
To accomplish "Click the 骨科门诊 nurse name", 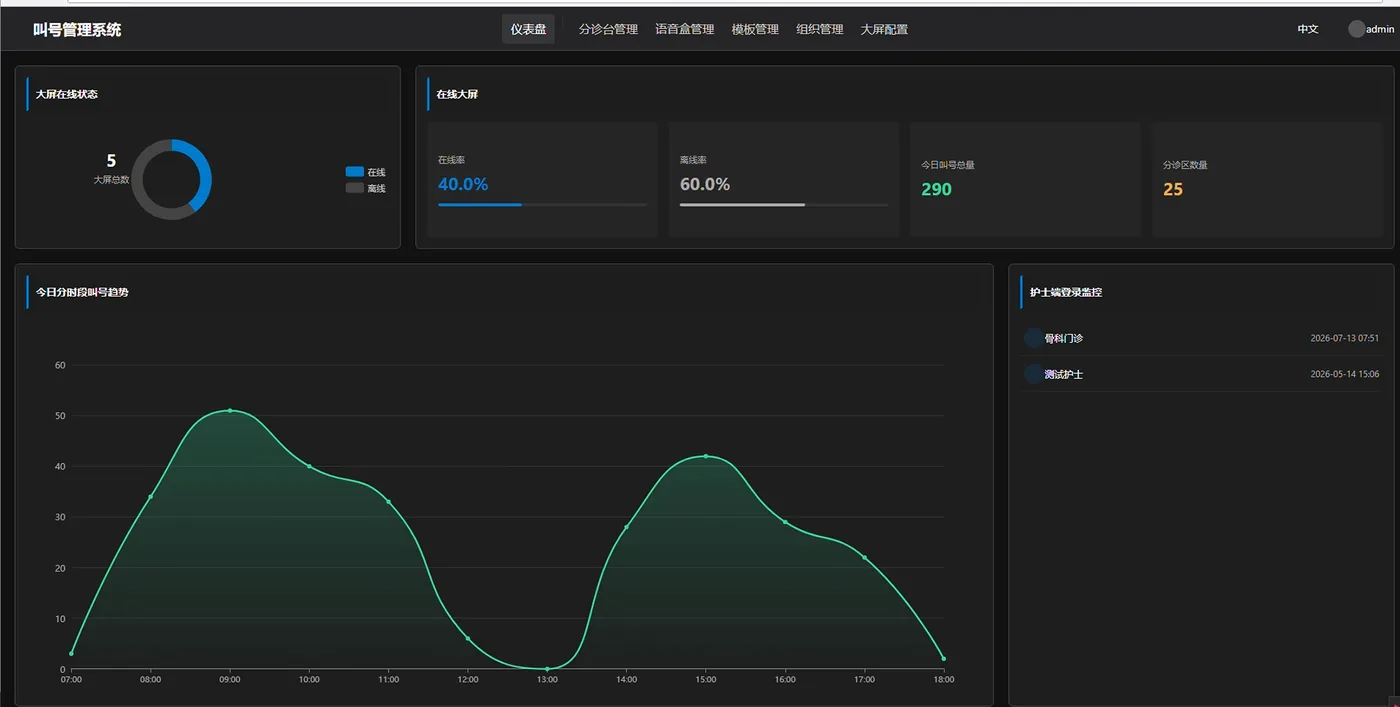I will coord(1064,338).
